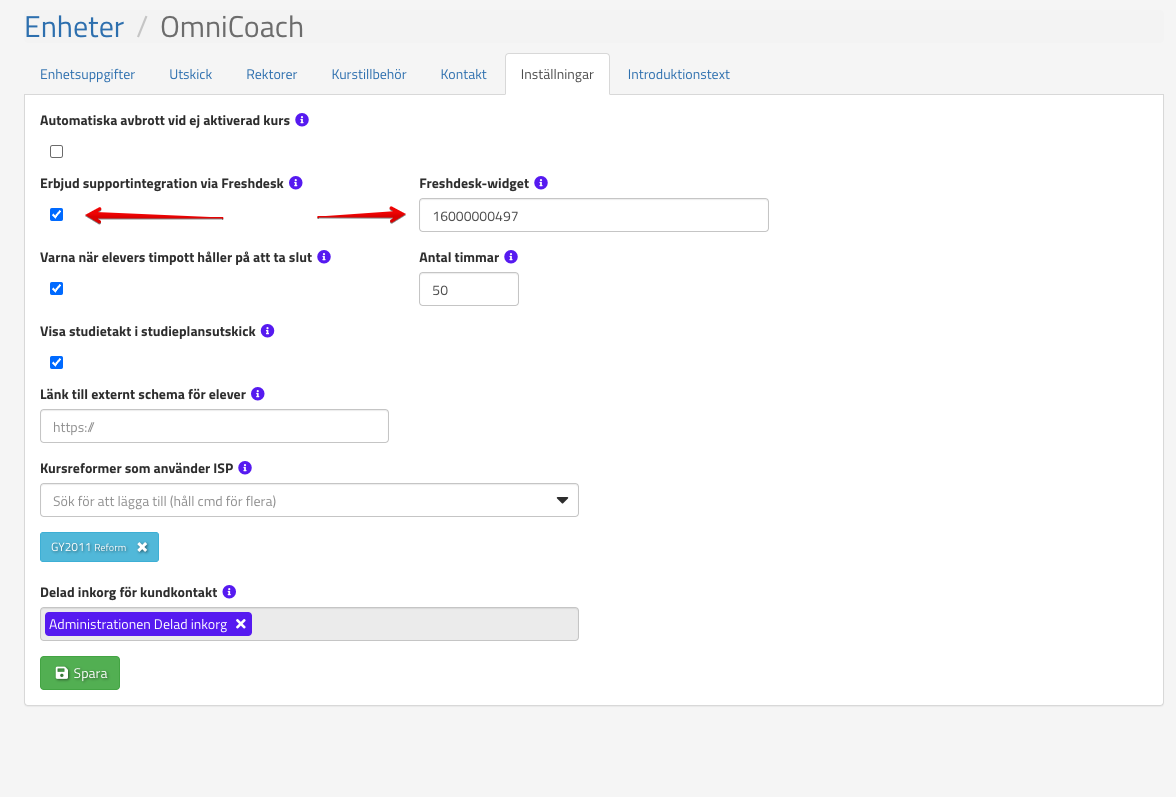Enable Automatiska avbrott vid ej aktiverad kurs checkbox
This screenshot has width=1176, height=797.
[x=57, y=152]
